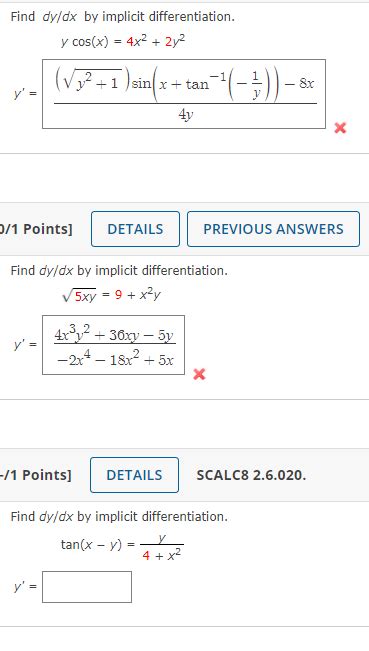The image size is (369, 651).
Task: Click the empty y' answer box for tan(x − y)
Action: (x=87, y=587)
